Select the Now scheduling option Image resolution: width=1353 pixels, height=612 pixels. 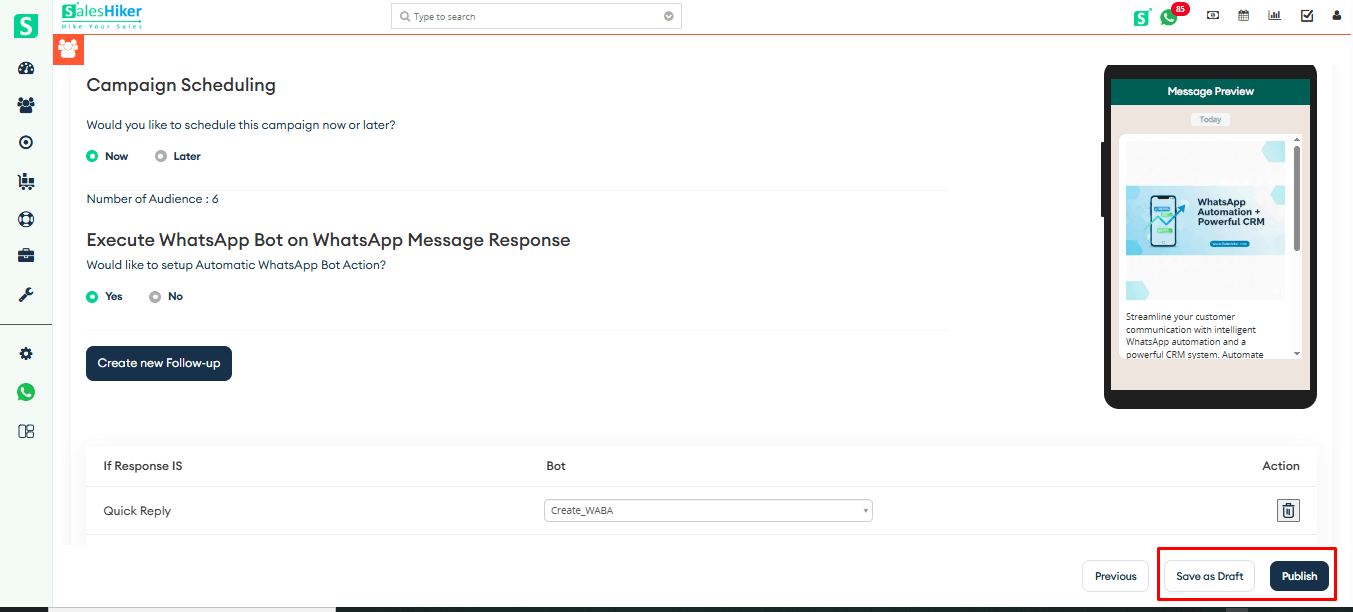92,156
